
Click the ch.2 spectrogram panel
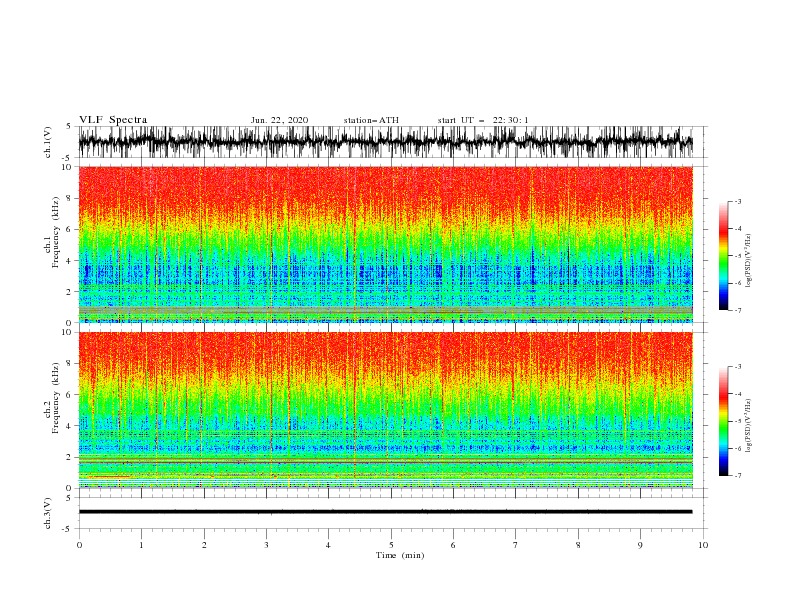pos(386,410)
